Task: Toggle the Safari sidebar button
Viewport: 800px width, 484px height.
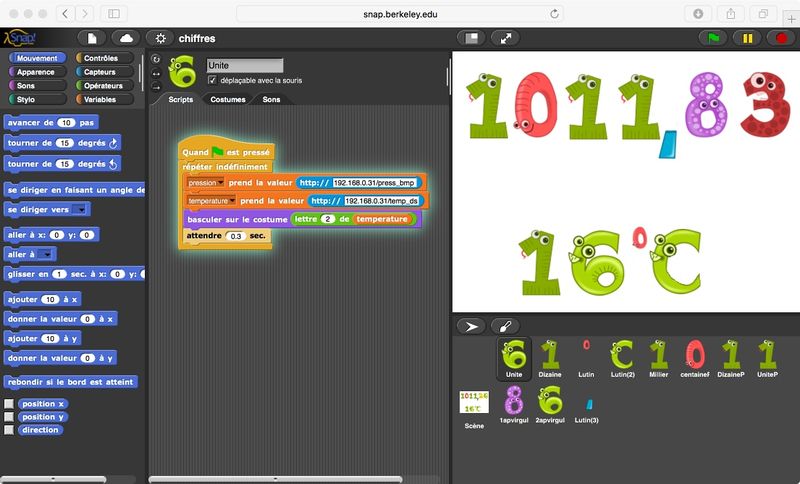Action: pos(114,14)
